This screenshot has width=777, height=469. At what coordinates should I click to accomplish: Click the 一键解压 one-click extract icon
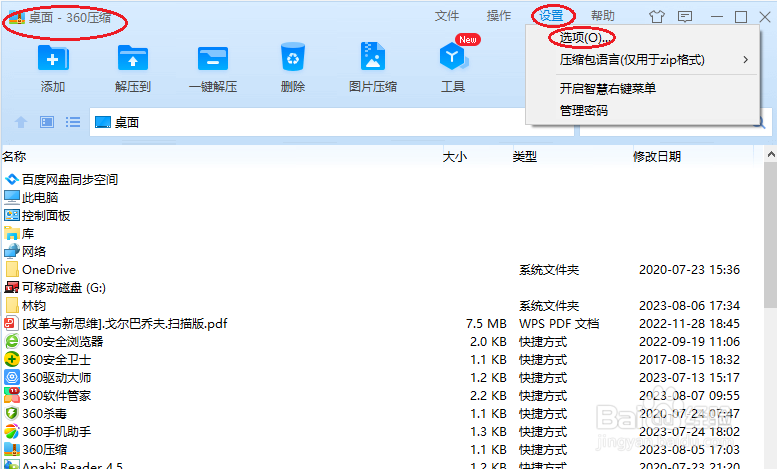(213, 59)
